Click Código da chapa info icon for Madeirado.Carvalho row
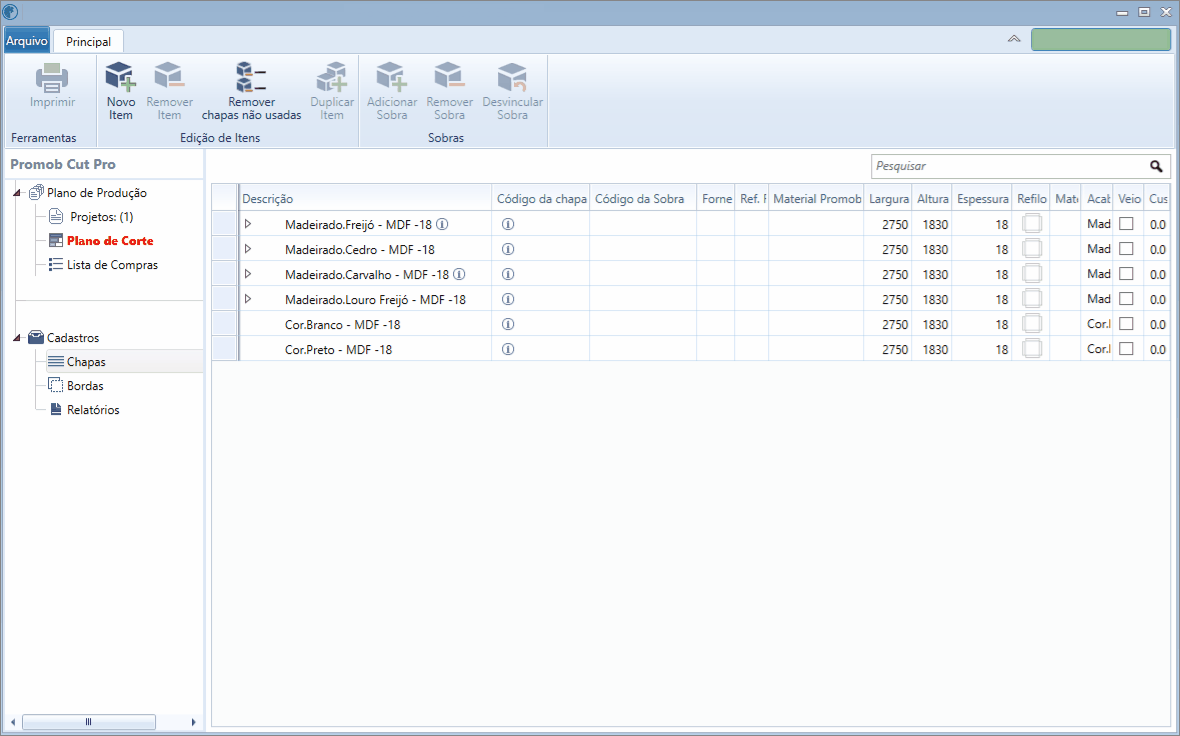 [x=508, y=275]
